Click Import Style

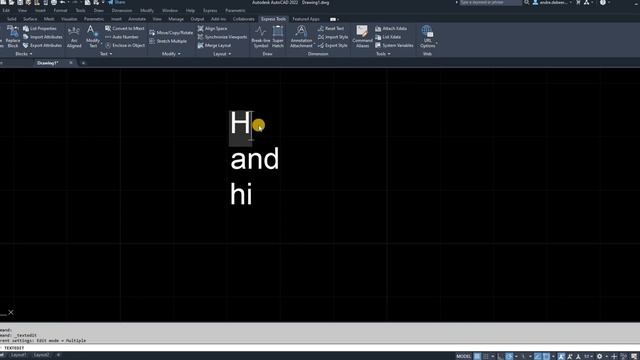(333, 37)
